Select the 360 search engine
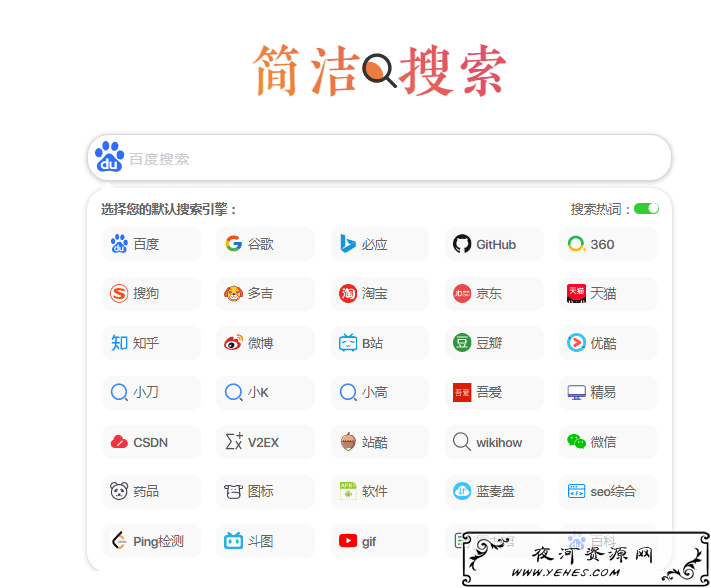Image resolution: width=711 pixels, height=588 pixels. (x=608, y=244)
